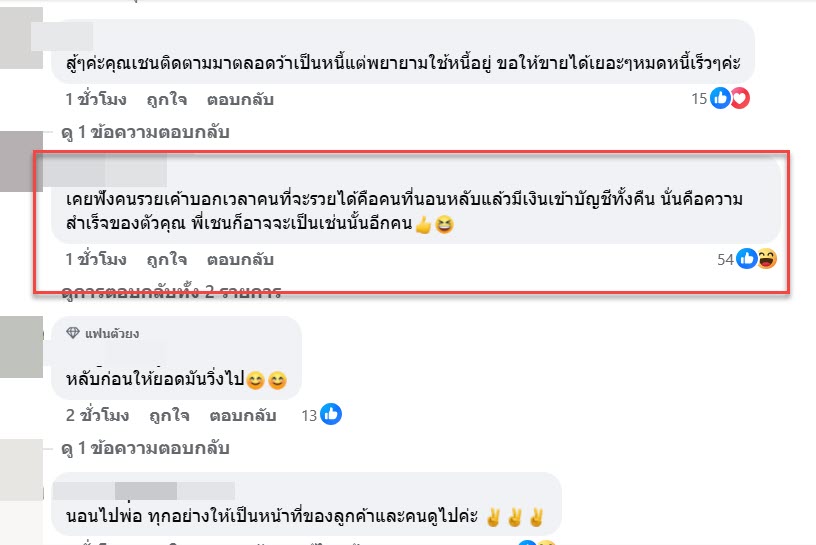The width and height of the screenshot is (816, 545).
Task: Reply to the หลับก่อนให้ยอดมันวิ่งไป comment
Action: (x=240, y=415)
